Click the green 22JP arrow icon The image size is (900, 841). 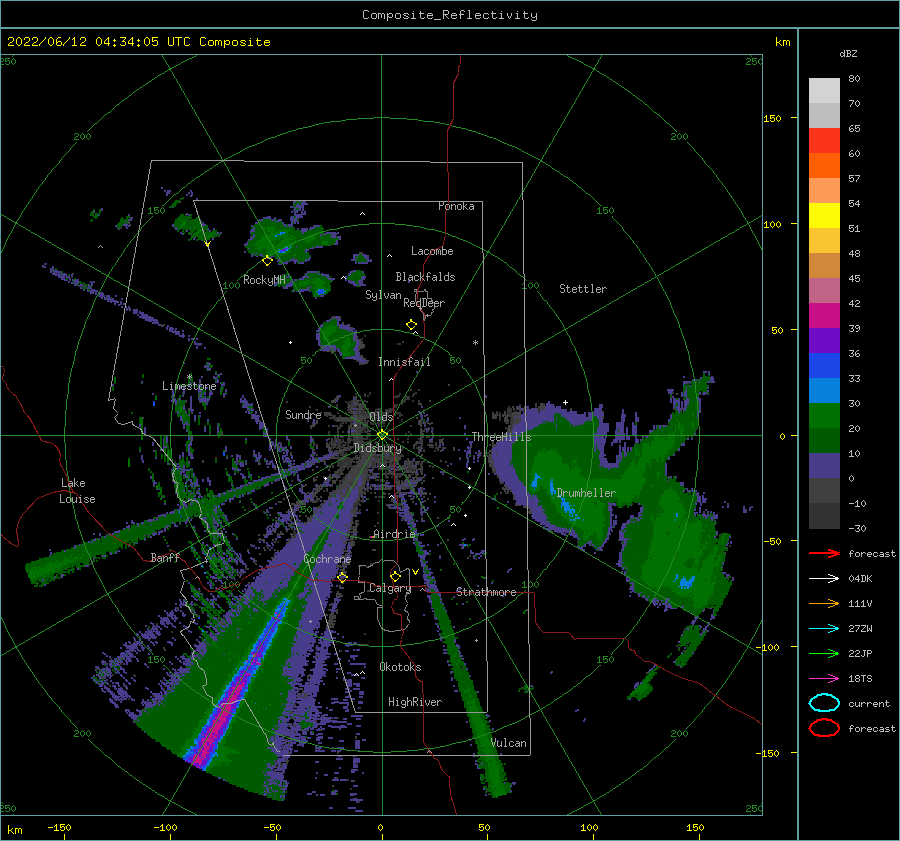(824, 653)
